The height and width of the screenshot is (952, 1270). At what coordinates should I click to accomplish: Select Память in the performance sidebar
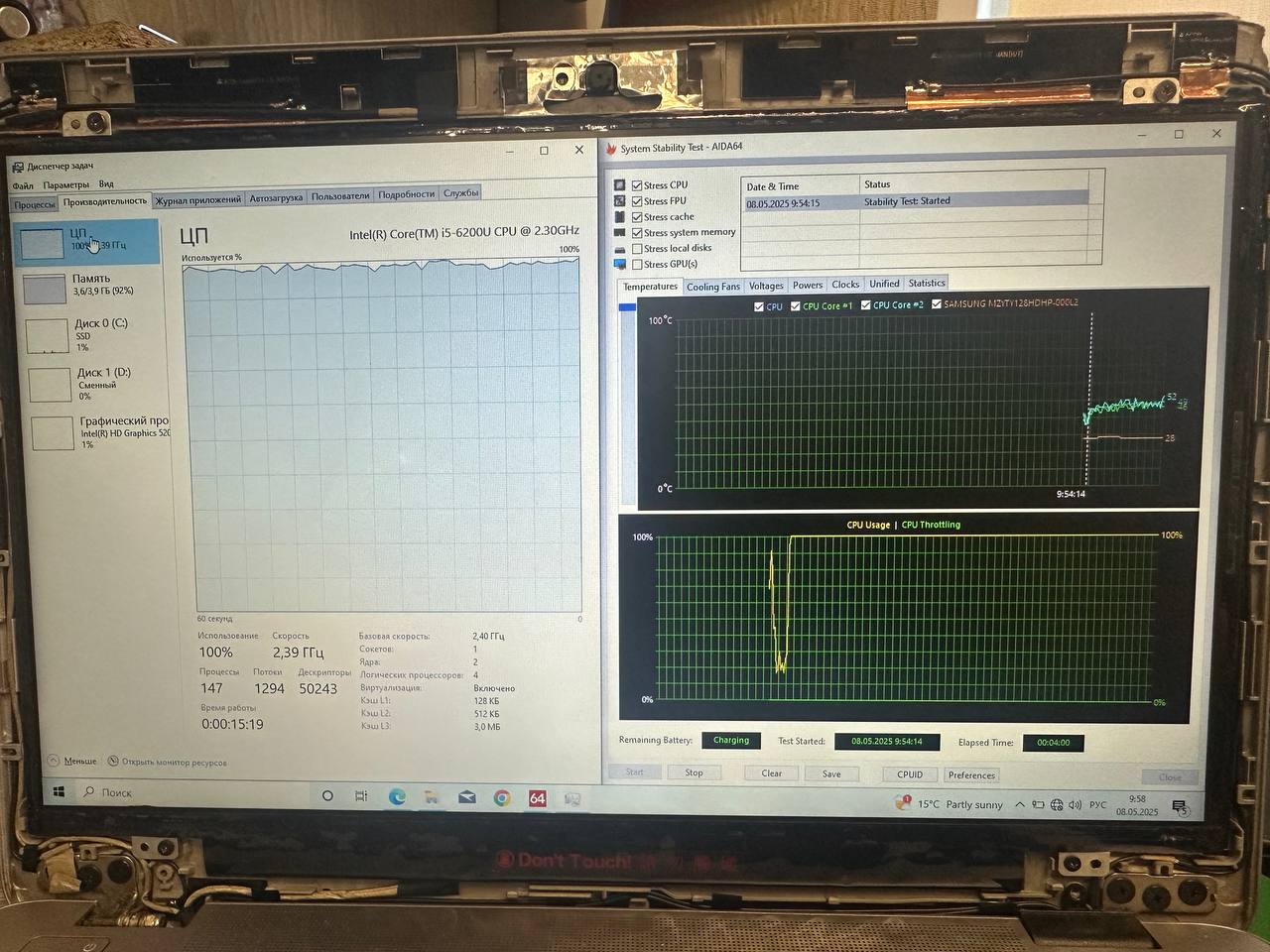coord(89,285)
